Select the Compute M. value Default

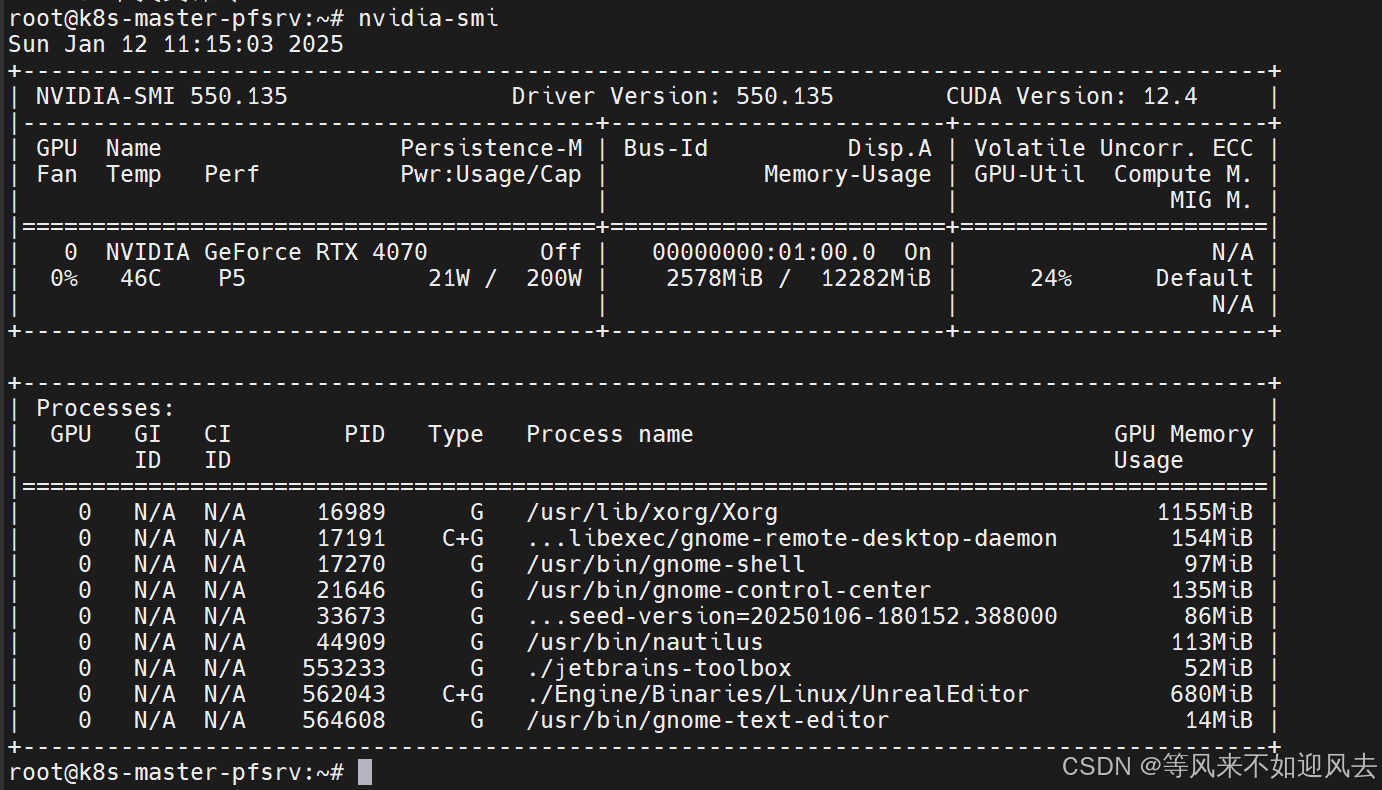(x=1205, y=278)
